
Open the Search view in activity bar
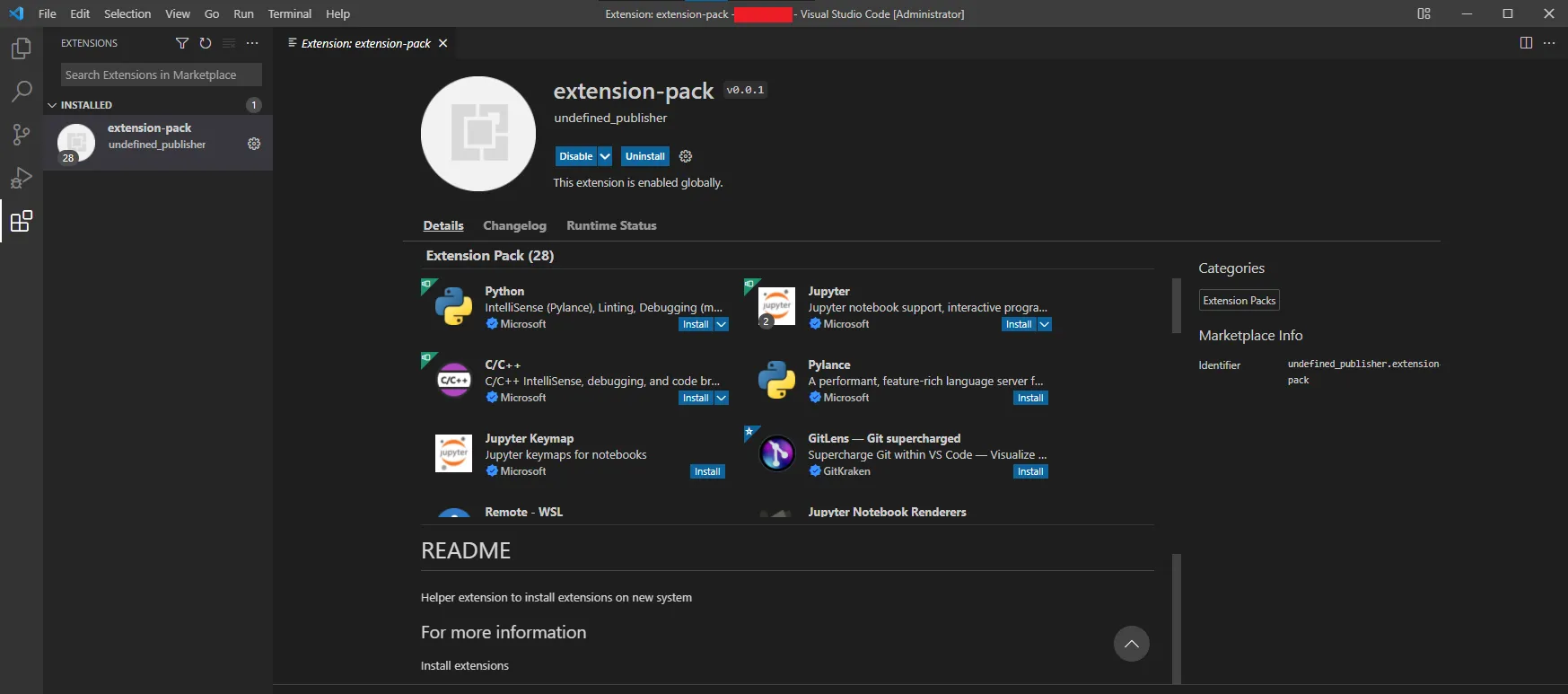(x=22, y=92)
